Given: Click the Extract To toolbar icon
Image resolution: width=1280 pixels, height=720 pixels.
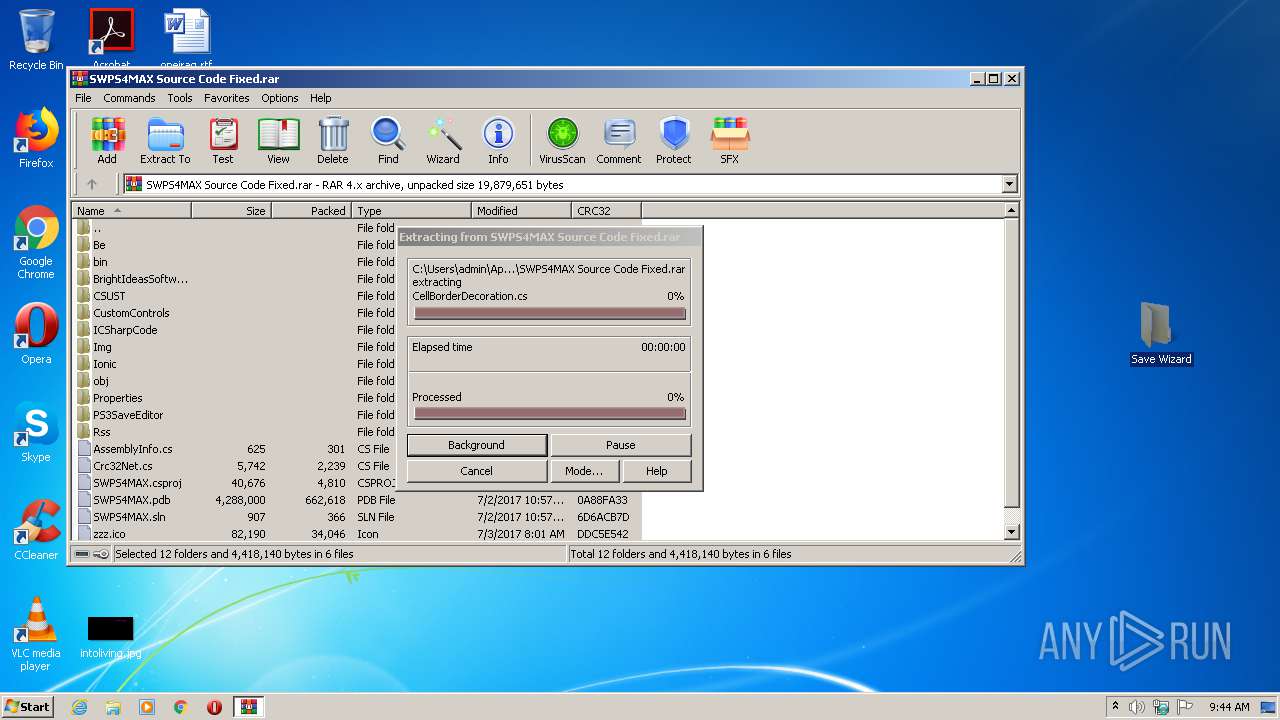Looking at the screenshot, I should coord(165,140).
